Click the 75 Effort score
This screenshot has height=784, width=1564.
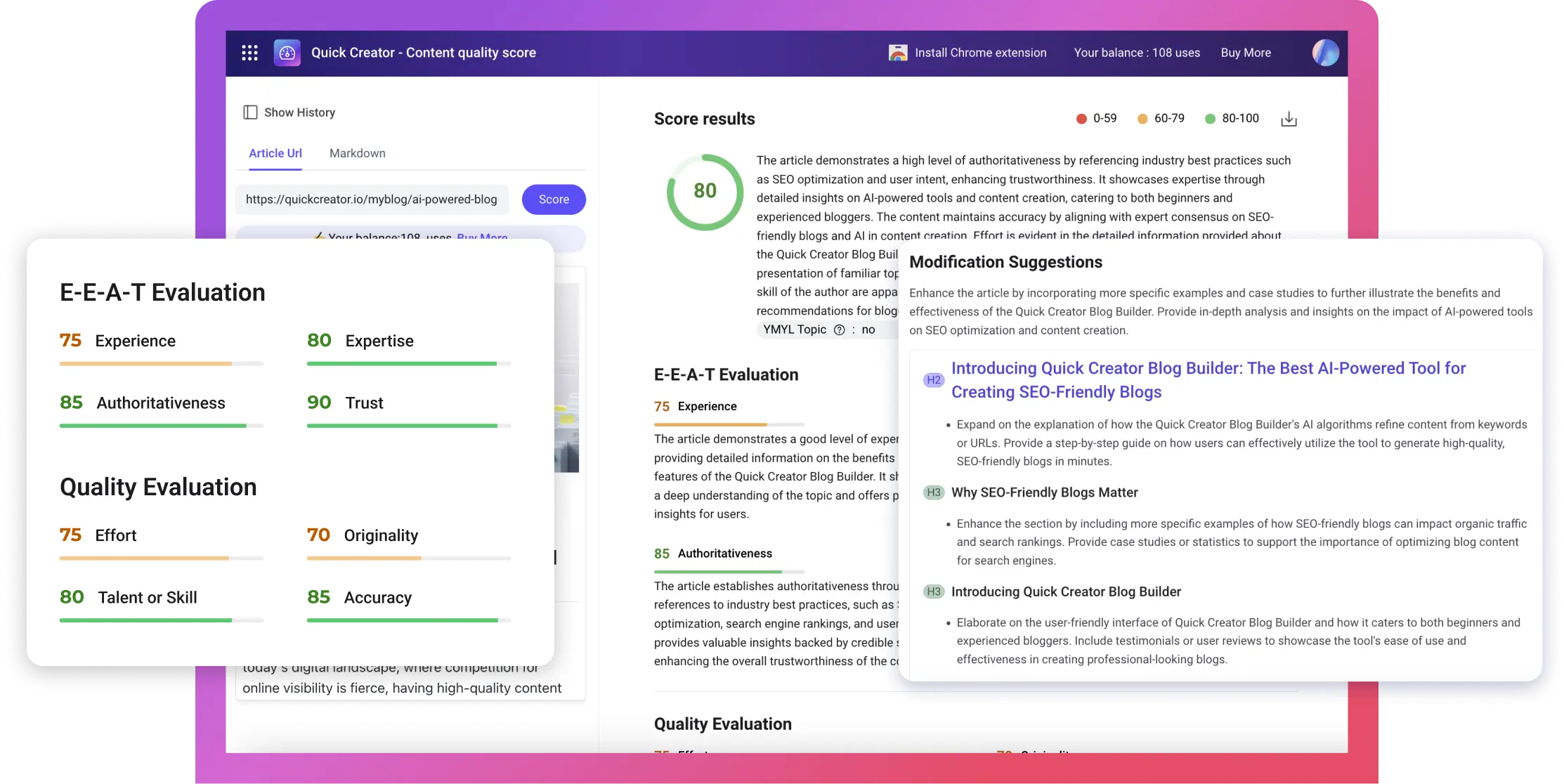point(98,535)
